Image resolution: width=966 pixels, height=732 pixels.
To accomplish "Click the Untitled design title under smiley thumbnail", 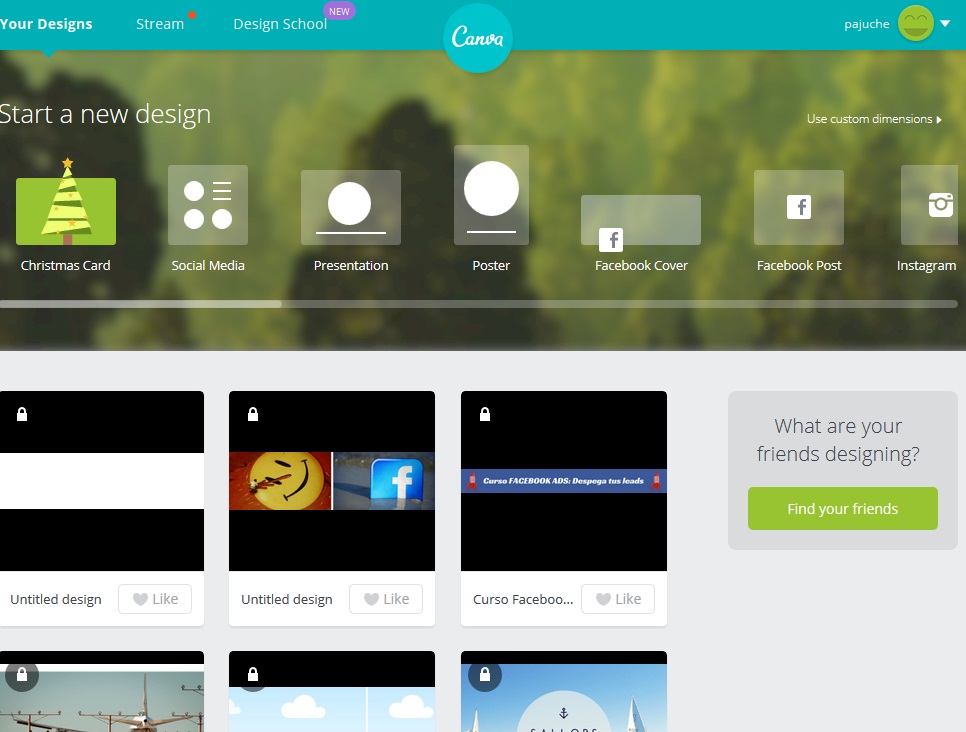I will click(287, 600).
